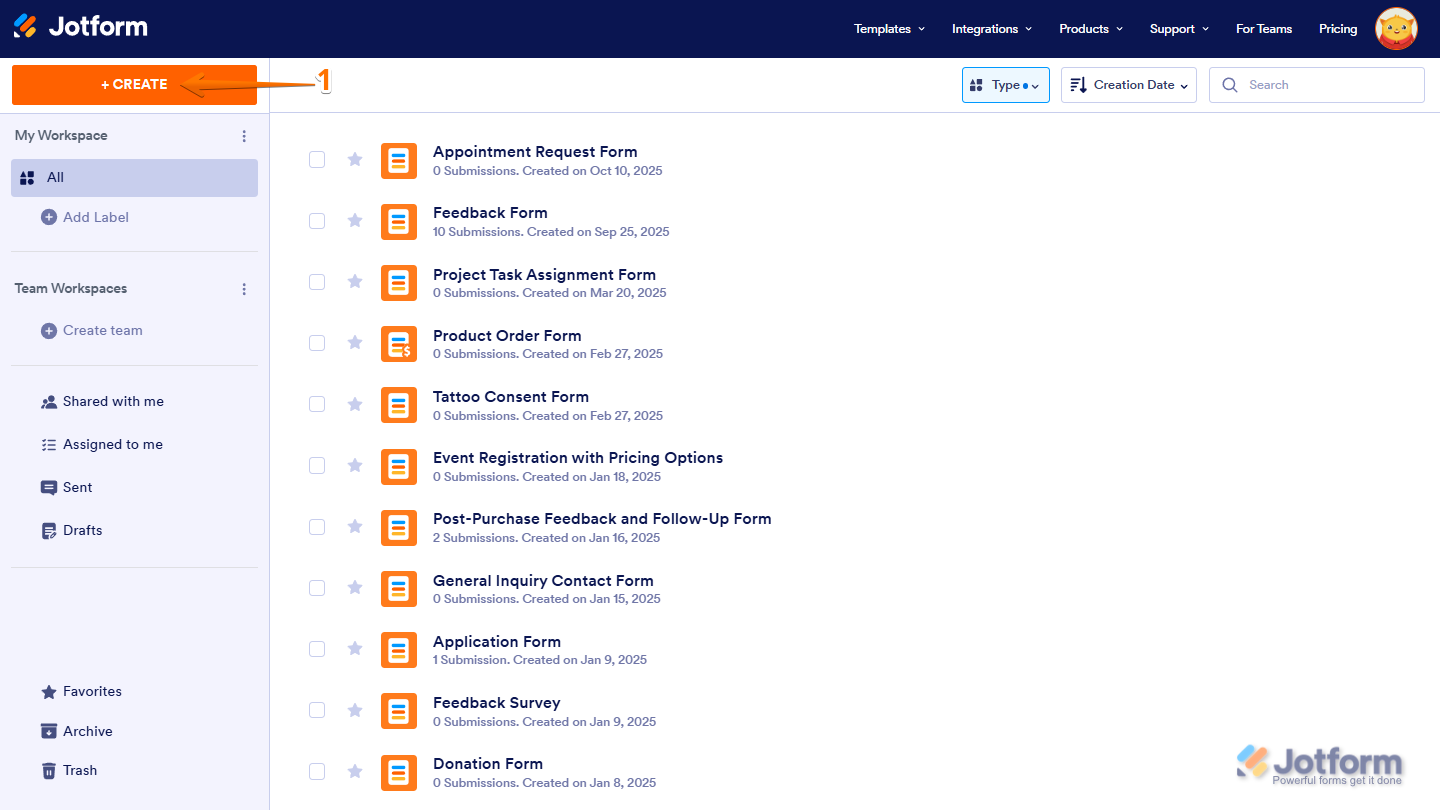Open the Pricing page
This screenshot has width=1440, height=810.
(1338, 29)
